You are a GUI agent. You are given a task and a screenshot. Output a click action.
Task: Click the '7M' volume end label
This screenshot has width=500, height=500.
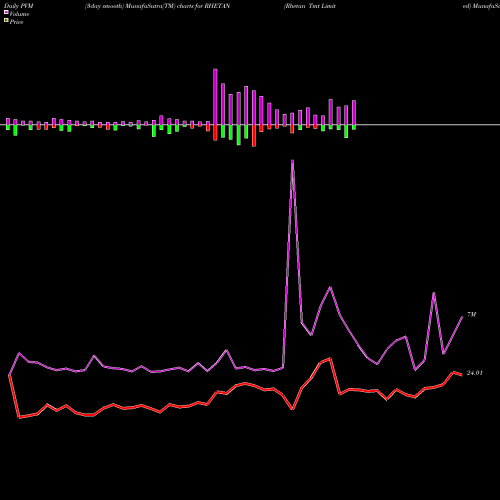point(471,314)
